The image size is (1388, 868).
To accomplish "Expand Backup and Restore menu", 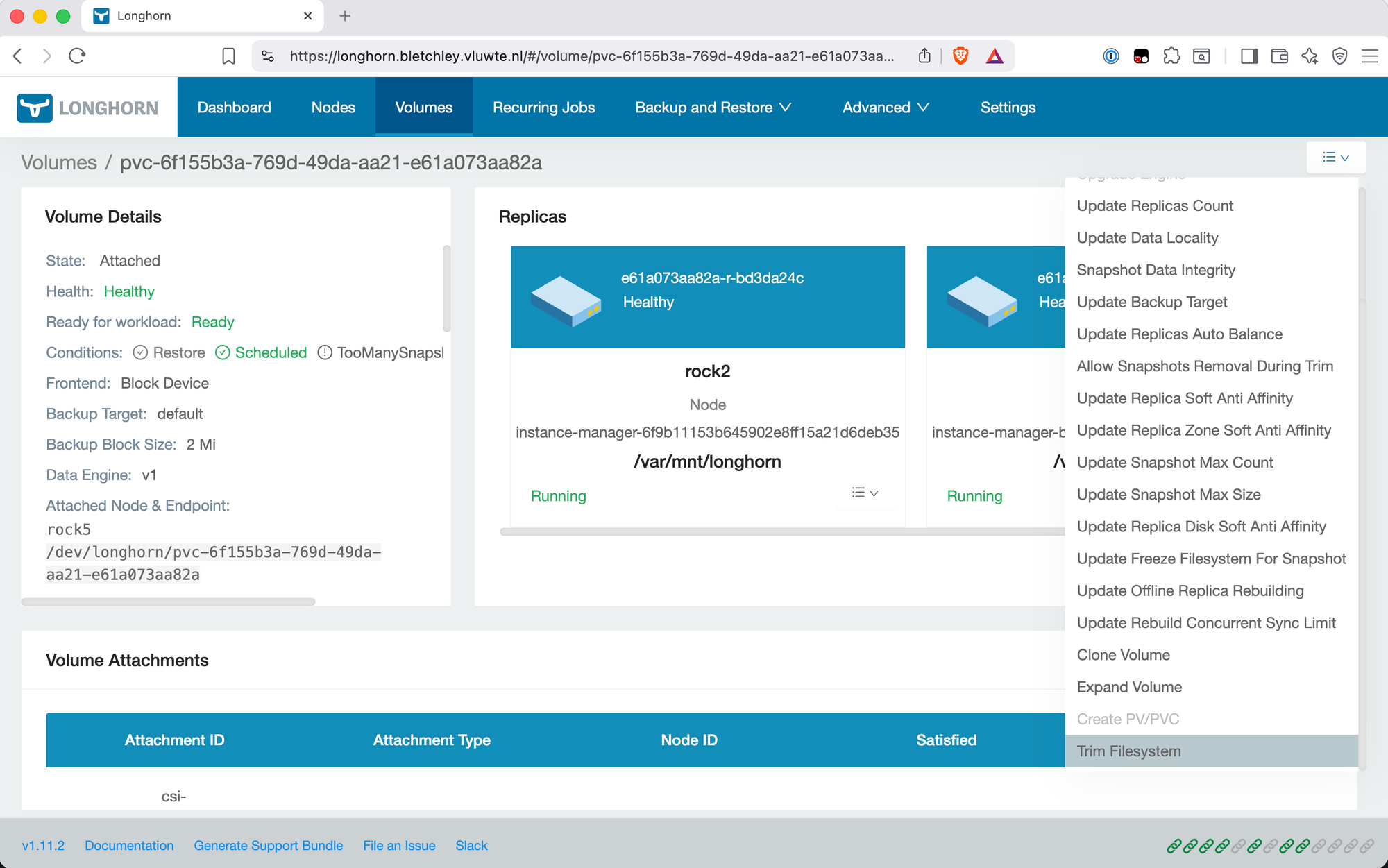I will click(713, 108).
